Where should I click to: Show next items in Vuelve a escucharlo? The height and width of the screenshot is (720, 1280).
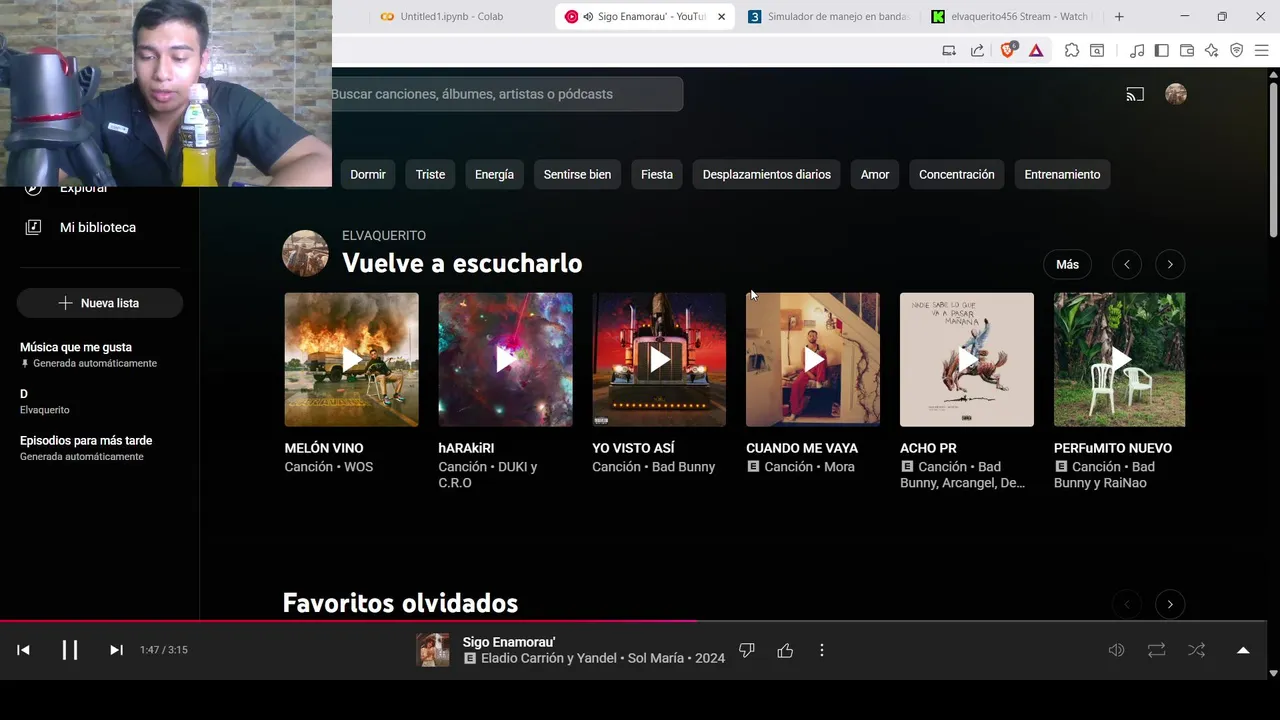[x=1170, y=265]
